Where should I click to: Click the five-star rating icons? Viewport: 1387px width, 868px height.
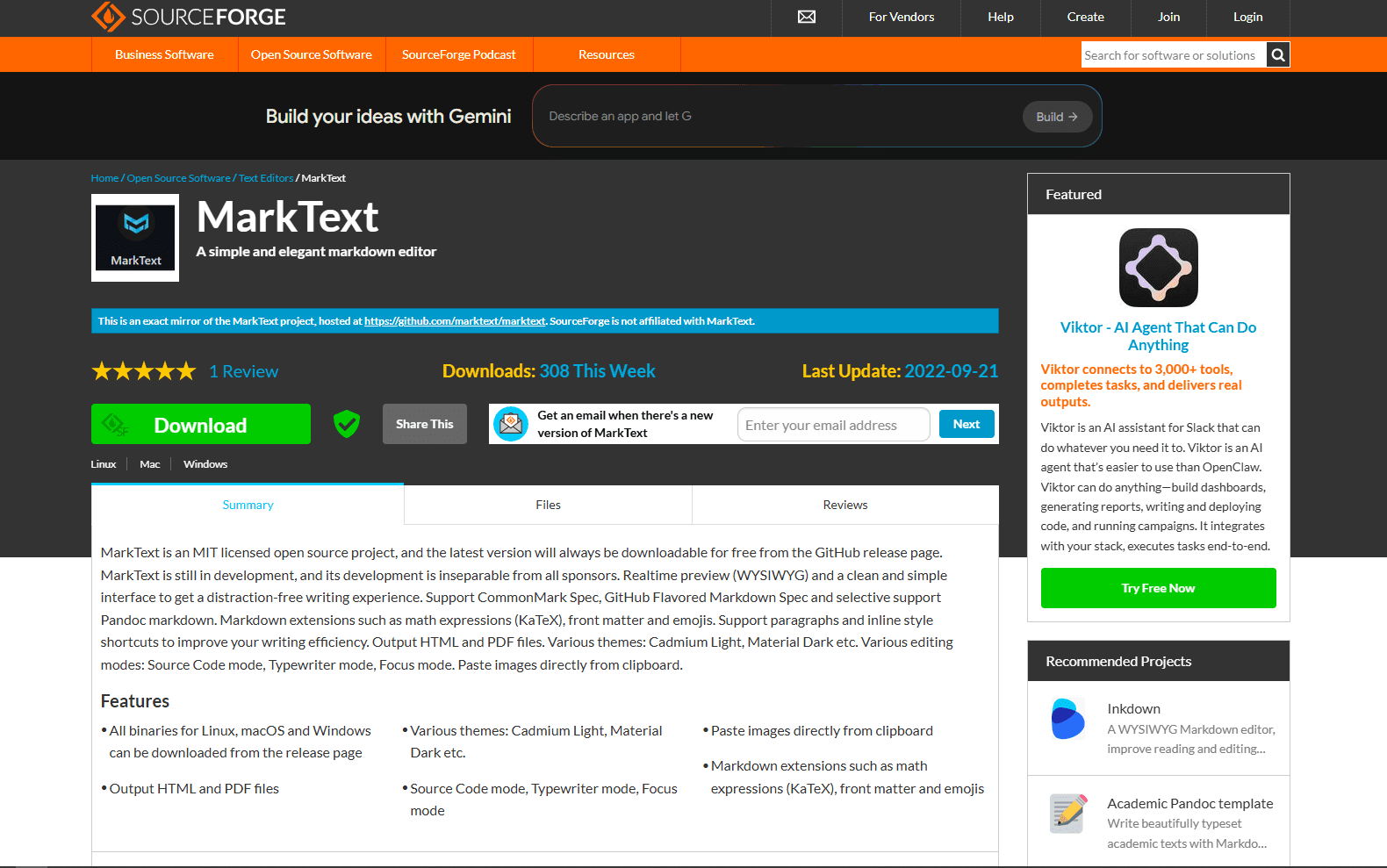coord(144,371)
